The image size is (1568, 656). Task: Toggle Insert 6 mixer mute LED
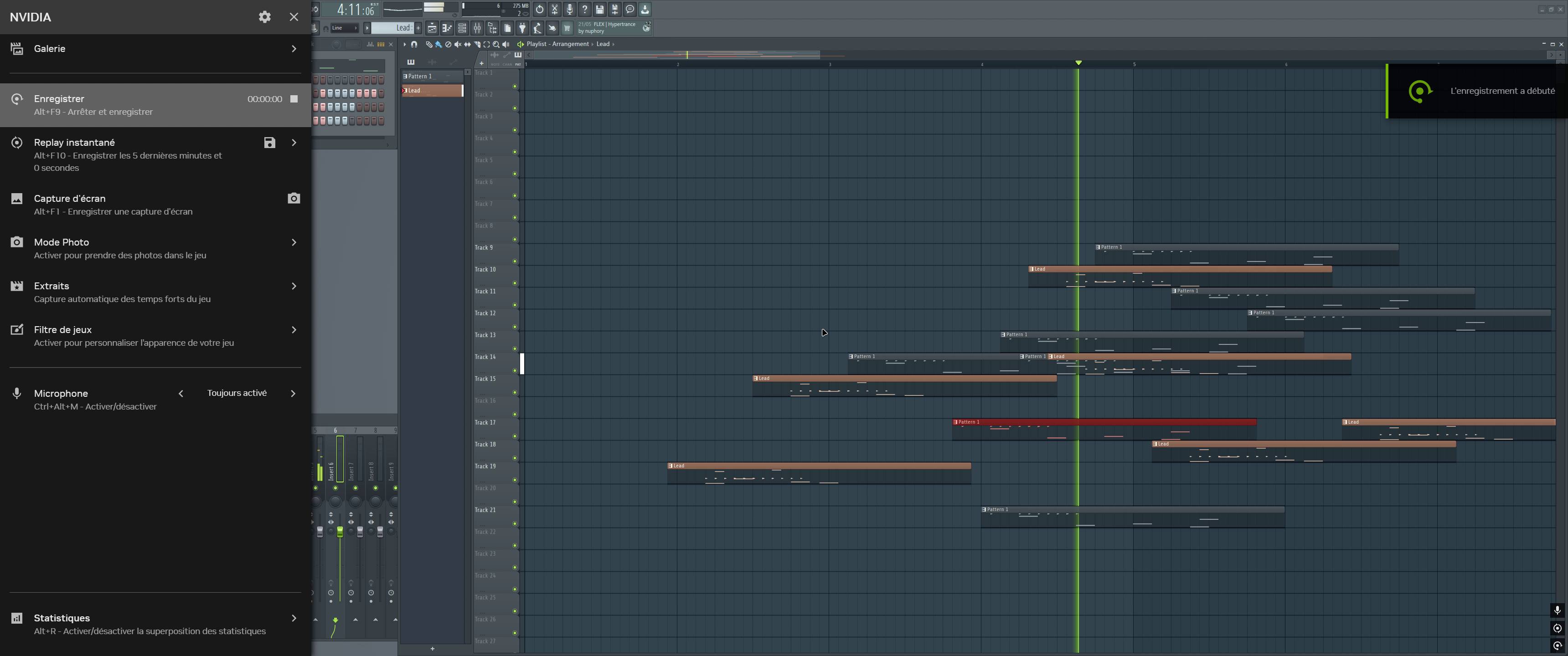click(x=335, y=488)
